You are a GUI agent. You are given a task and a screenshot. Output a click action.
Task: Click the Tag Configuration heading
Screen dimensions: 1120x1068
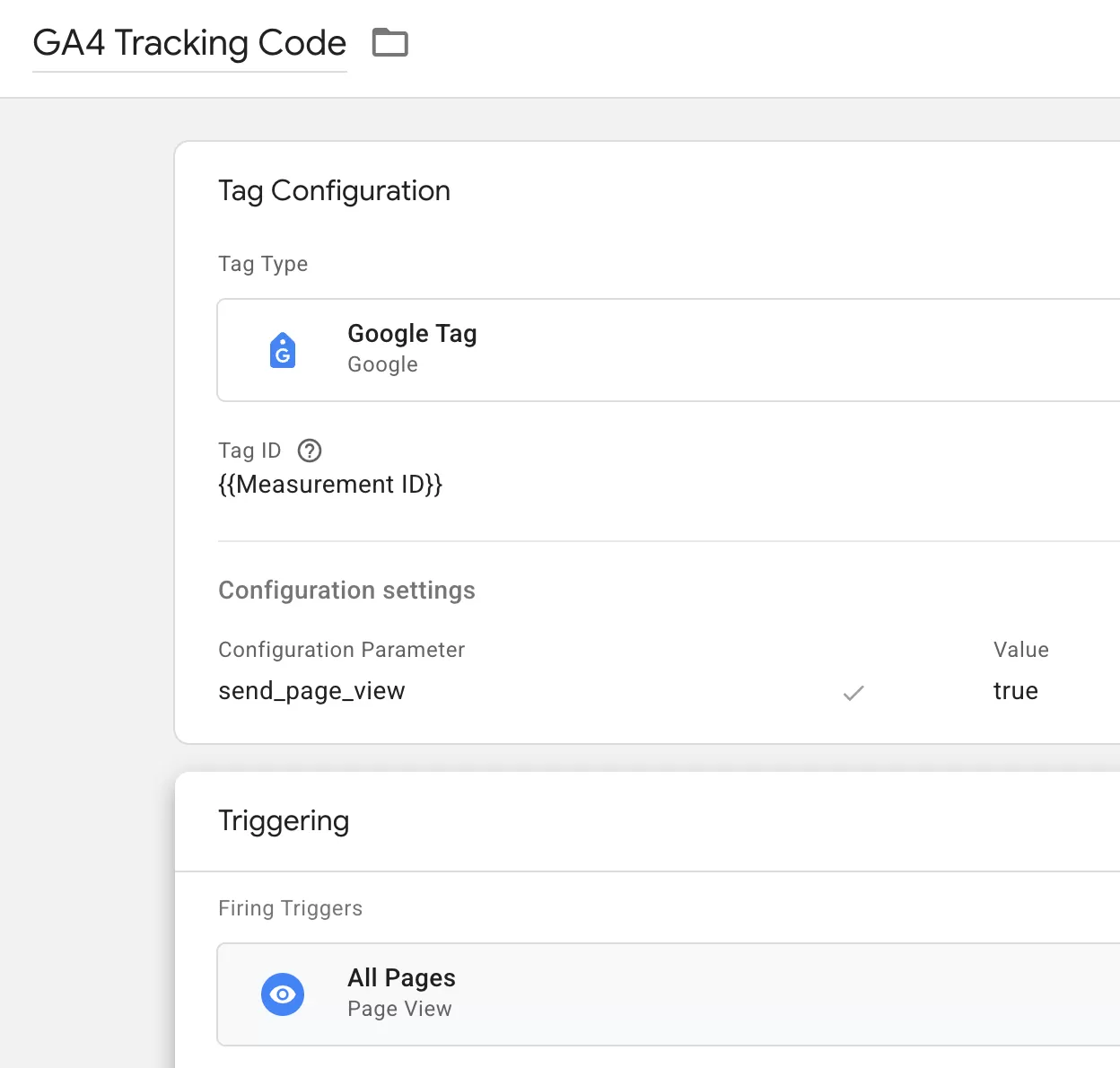pos(334,191)
